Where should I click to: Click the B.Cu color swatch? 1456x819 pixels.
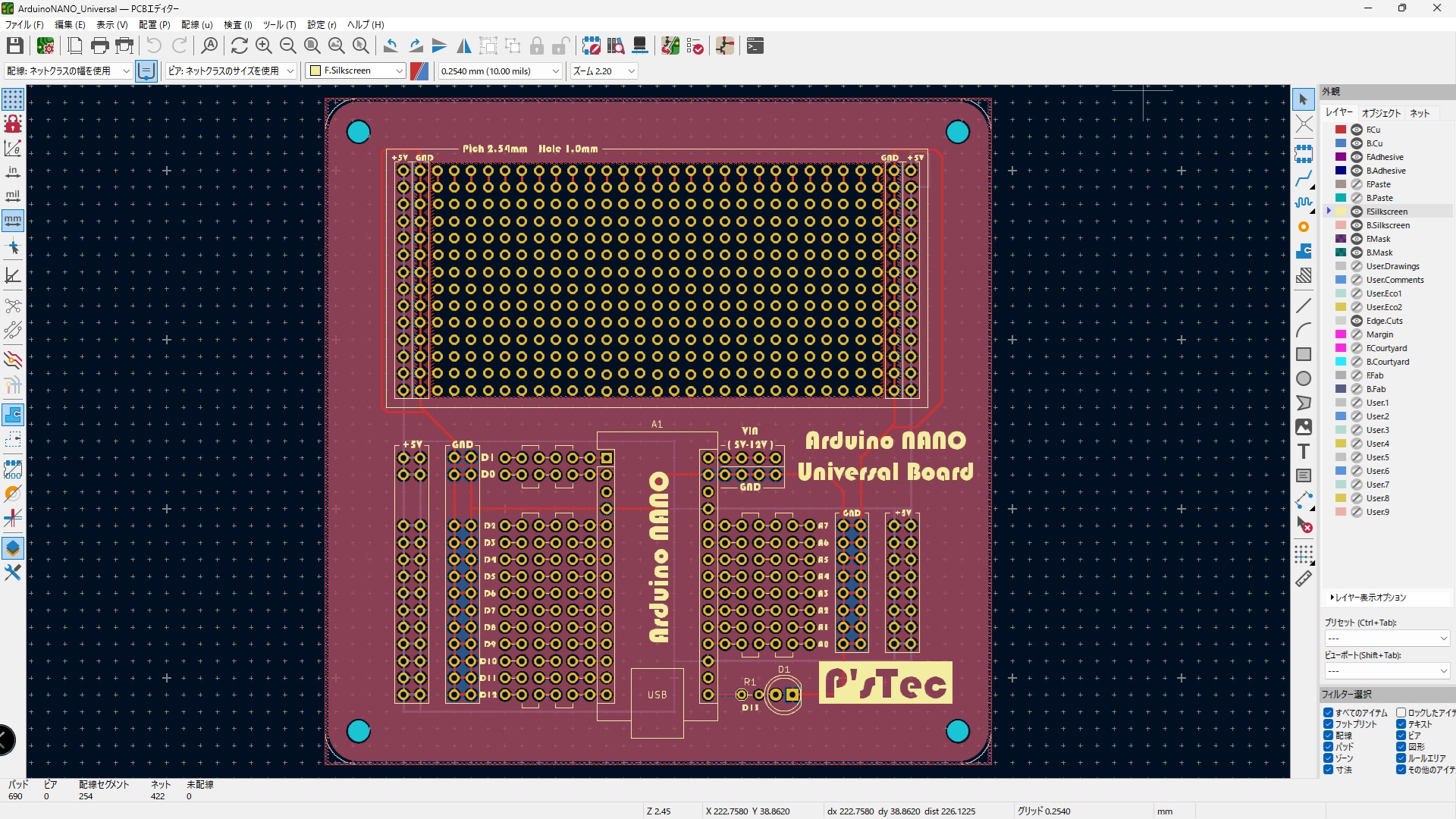tap(1341, 143)
